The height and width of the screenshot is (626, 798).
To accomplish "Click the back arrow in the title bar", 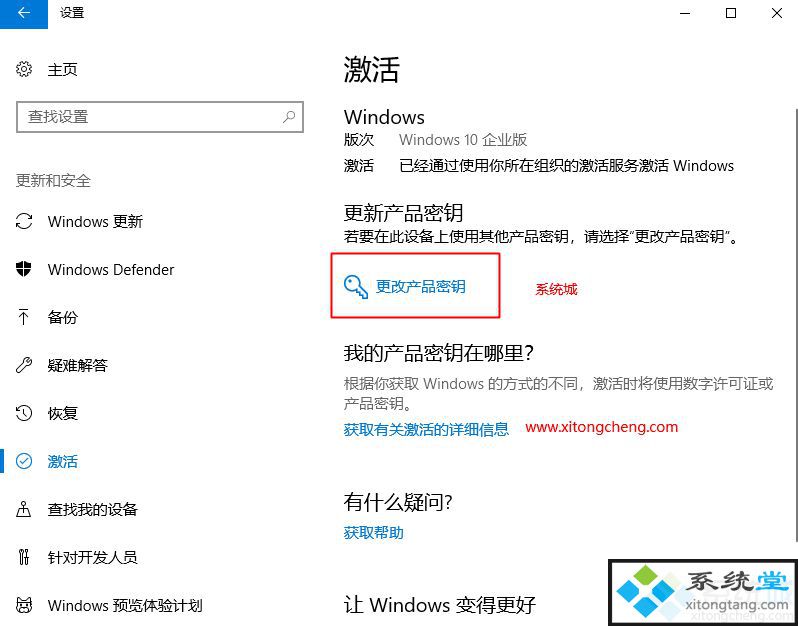I will click(x=23, y=13).
